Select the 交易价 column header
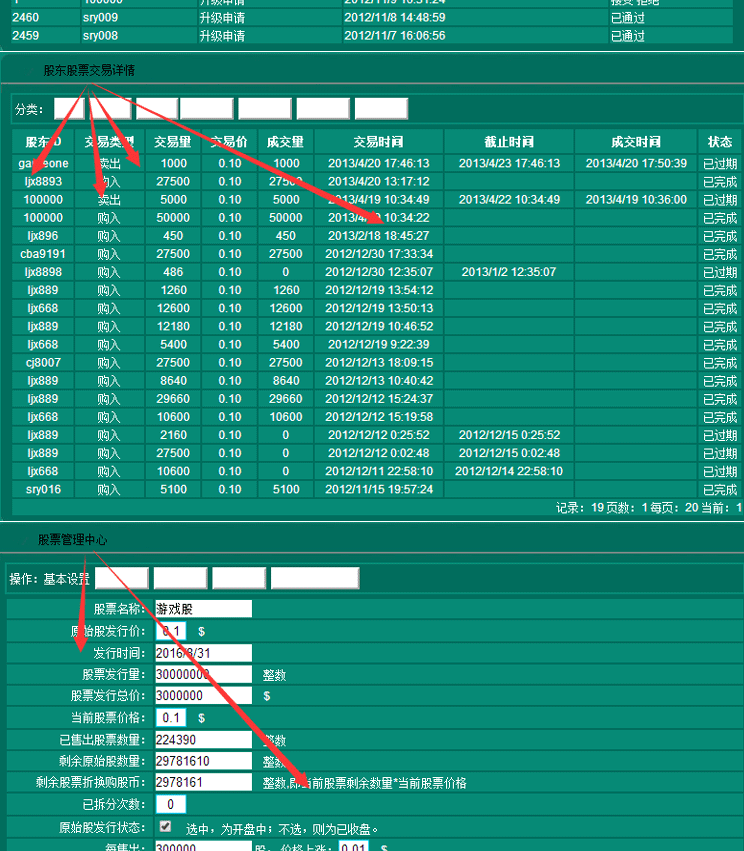This screenshot has height=851, width=744. [230, 142]
